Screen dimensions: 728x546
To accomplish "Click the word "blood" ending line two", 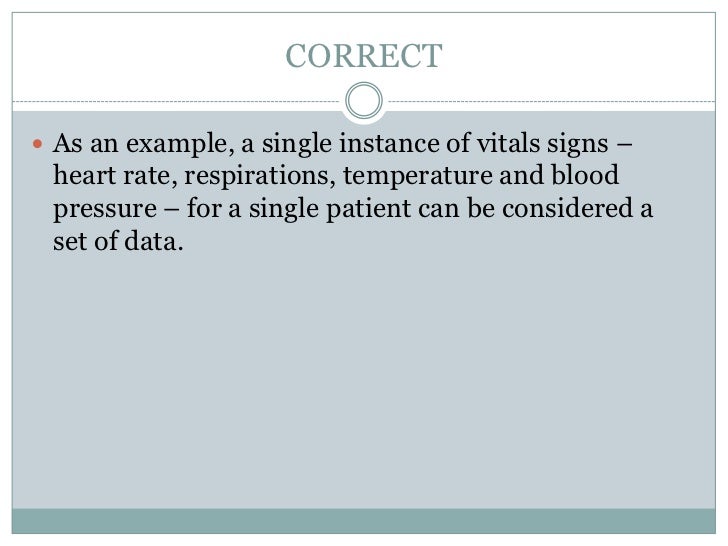I will 585,175.
